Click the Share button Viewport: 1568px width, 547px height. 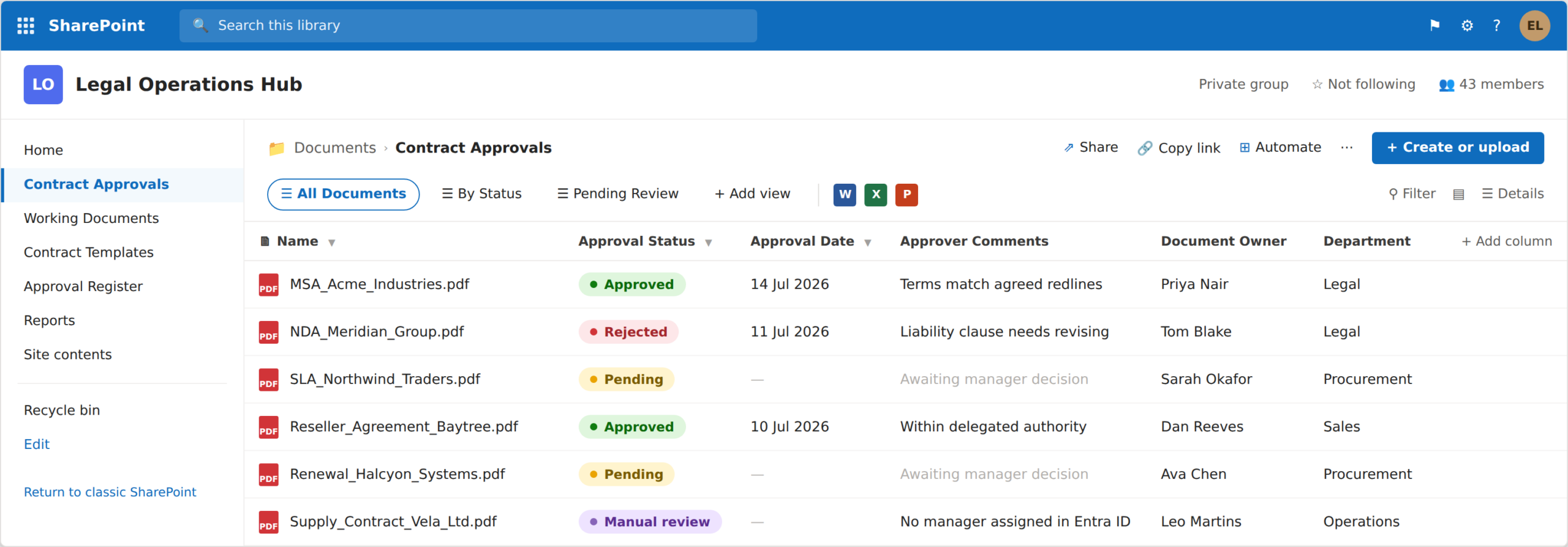(x=1091, y=147)
